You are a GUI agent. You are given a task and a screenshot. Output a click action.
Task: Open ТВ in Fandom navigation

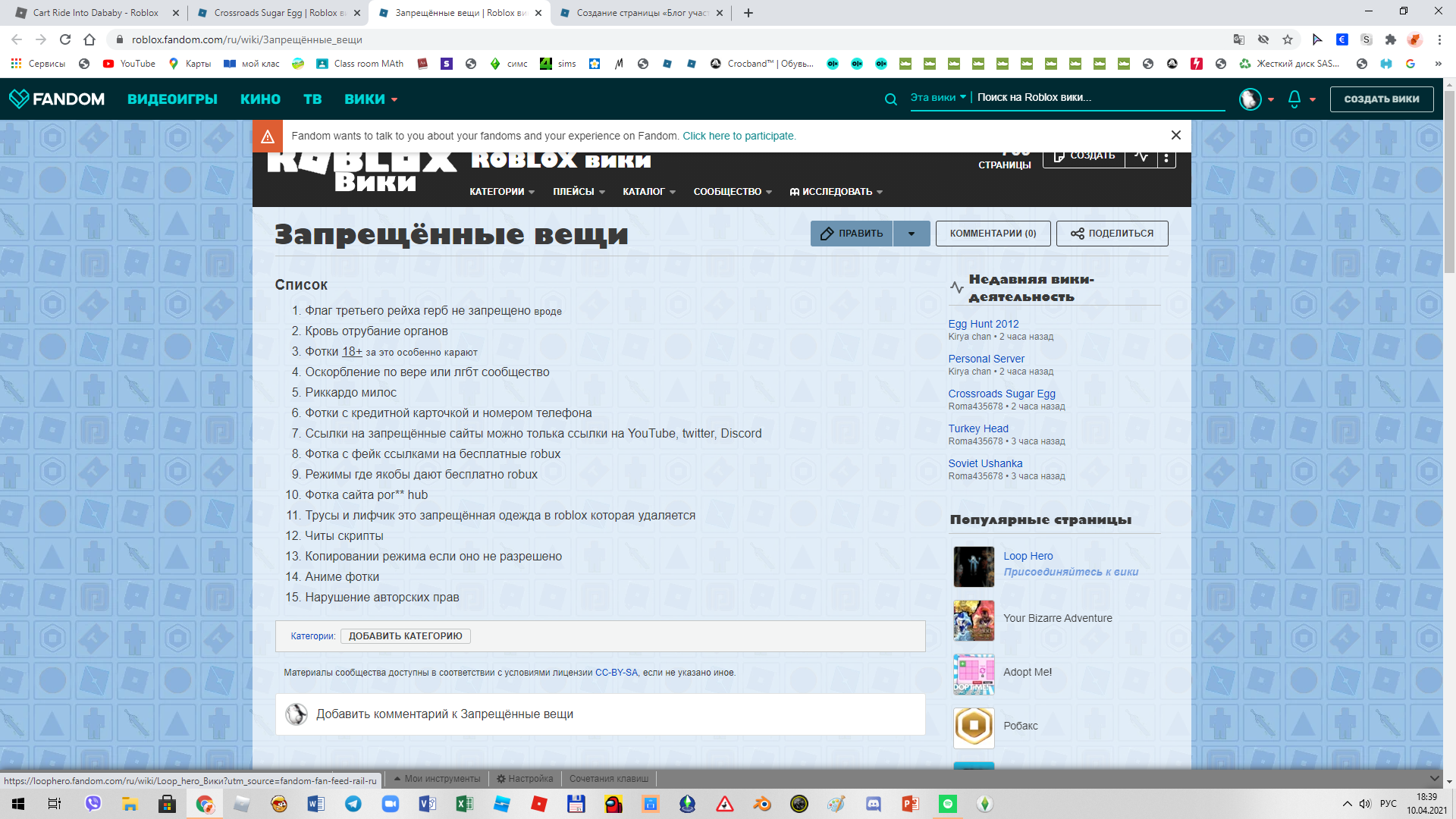click(312, 99)
